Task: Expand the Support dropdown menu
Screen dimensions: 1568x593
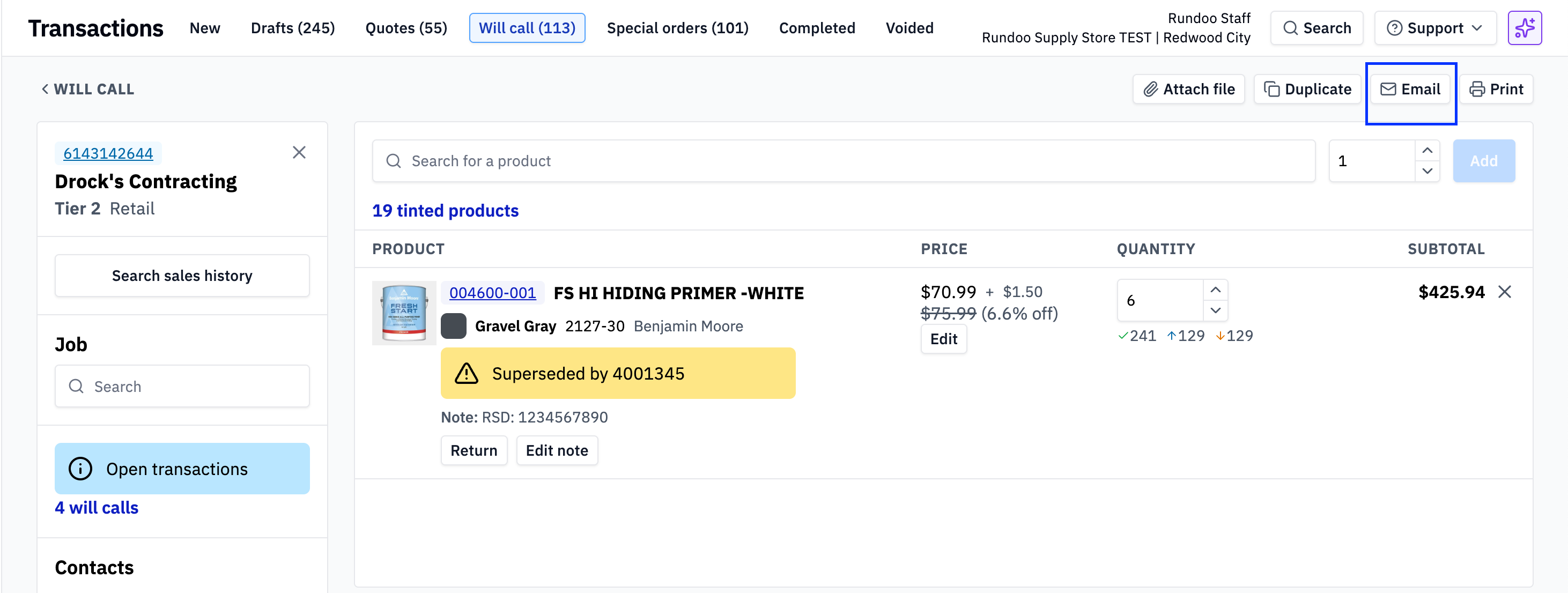Action: [1434, 28]
